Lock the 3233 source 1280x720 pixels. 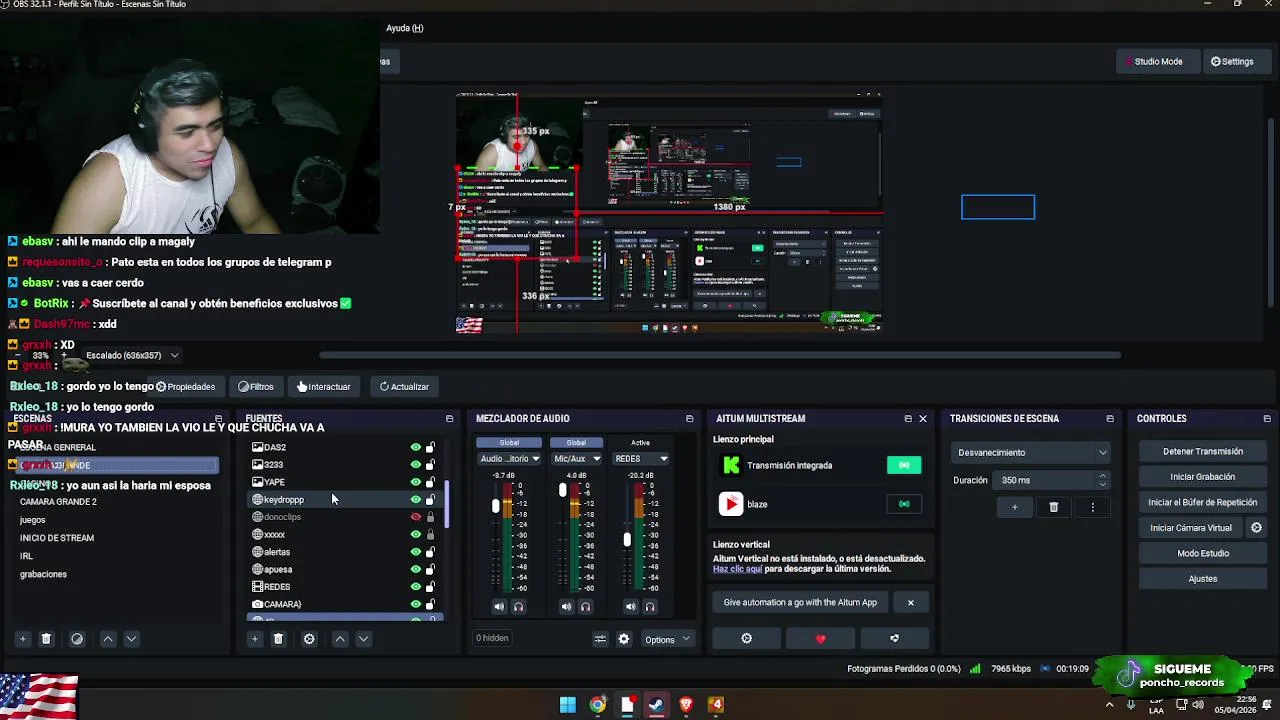[x=431, y=464]
